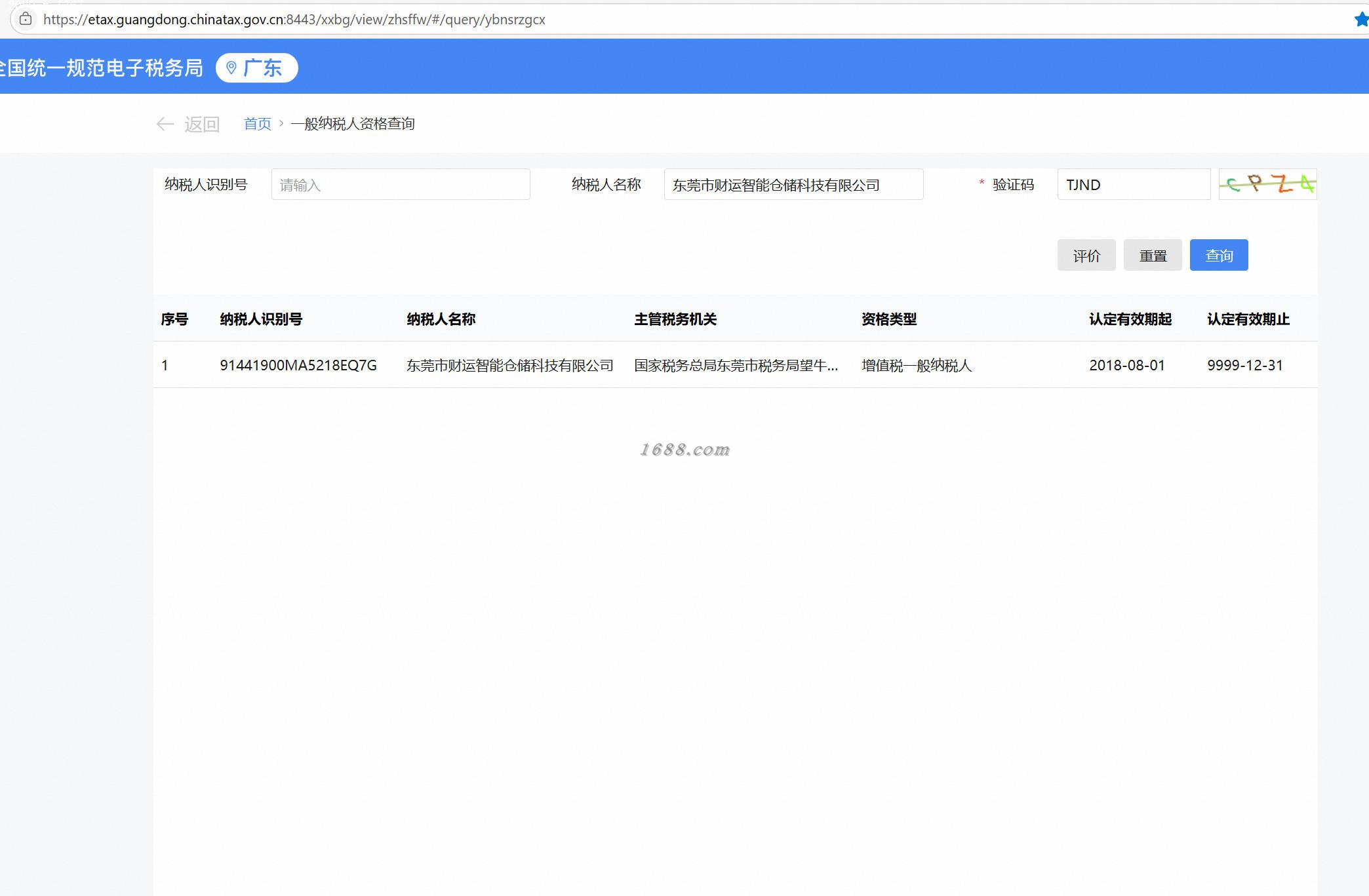This screenshot has width=1369, height=896.
Task: Click the 一般纳税人资格查询 breadcrumb item
Action: [353, 124]
